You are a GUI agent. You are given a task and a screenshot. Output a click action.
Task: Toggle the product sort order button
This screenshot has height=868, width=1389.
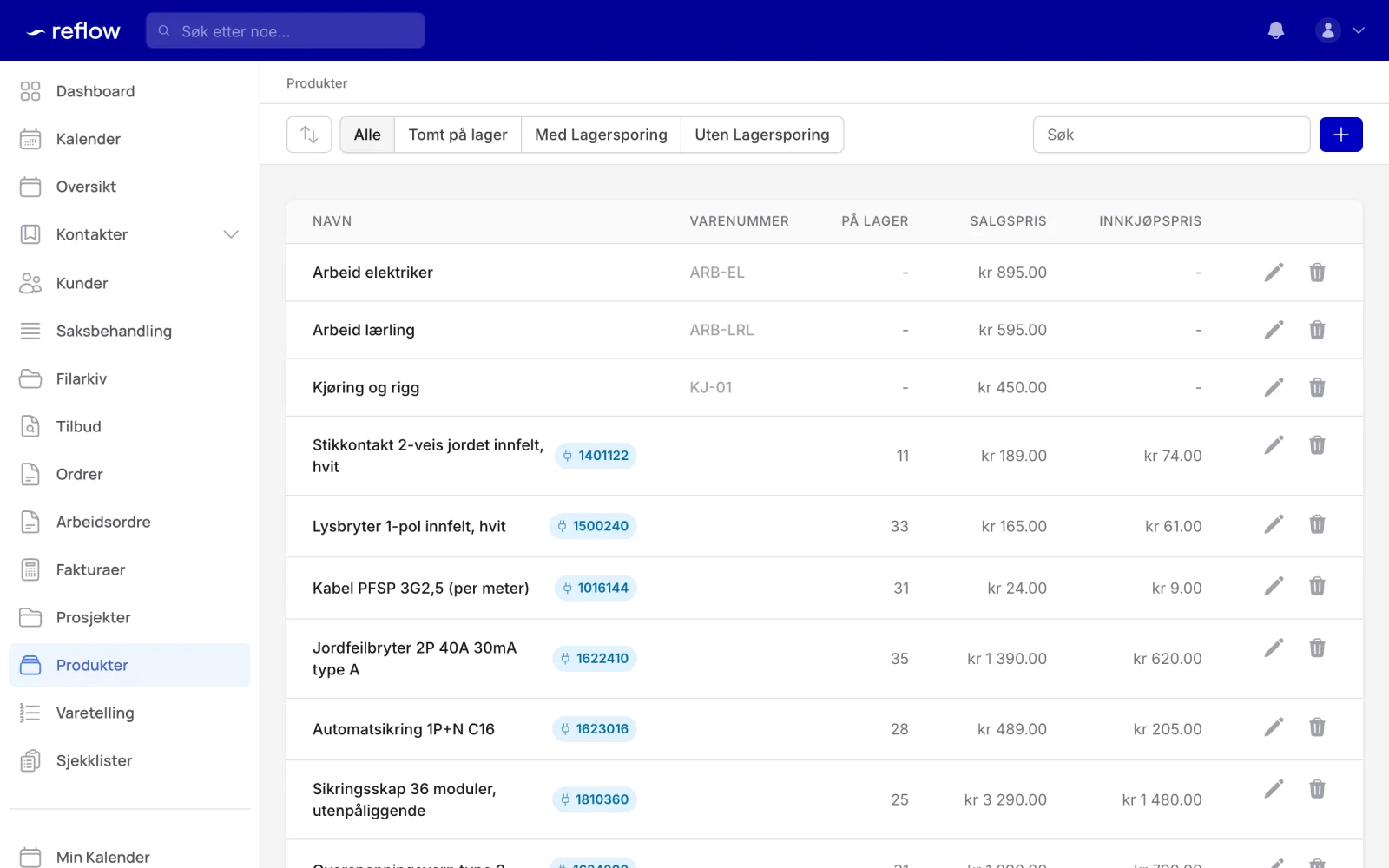pos(309,135)
